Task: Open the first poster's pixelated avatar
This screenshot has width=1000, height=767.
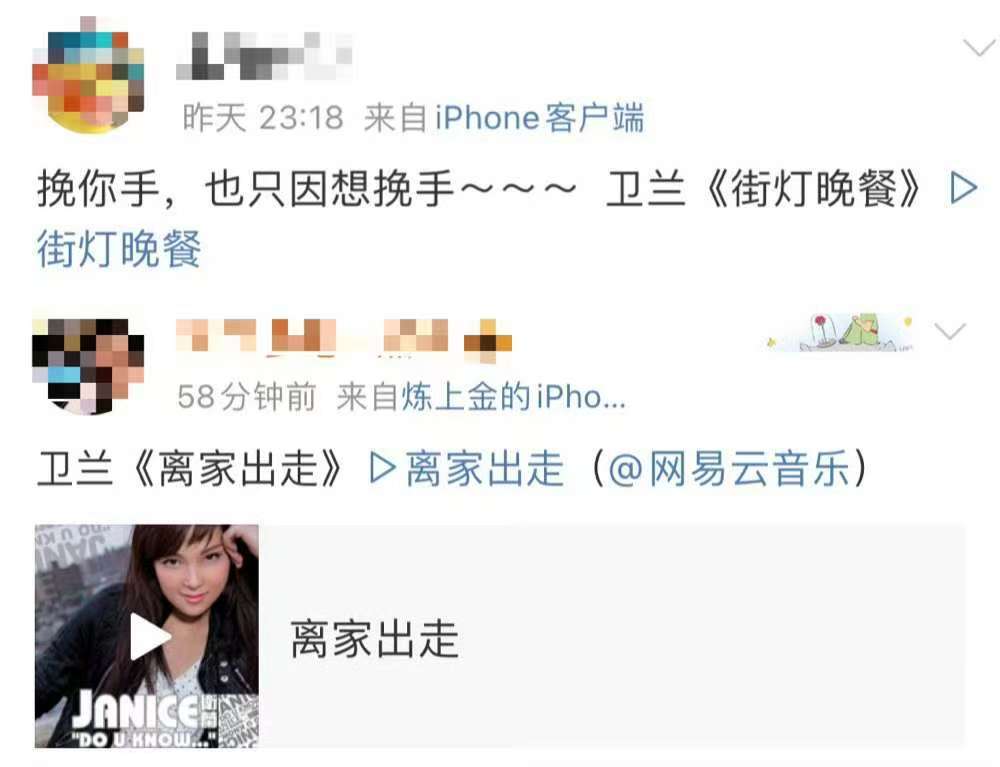Action: tap(88, 75)
